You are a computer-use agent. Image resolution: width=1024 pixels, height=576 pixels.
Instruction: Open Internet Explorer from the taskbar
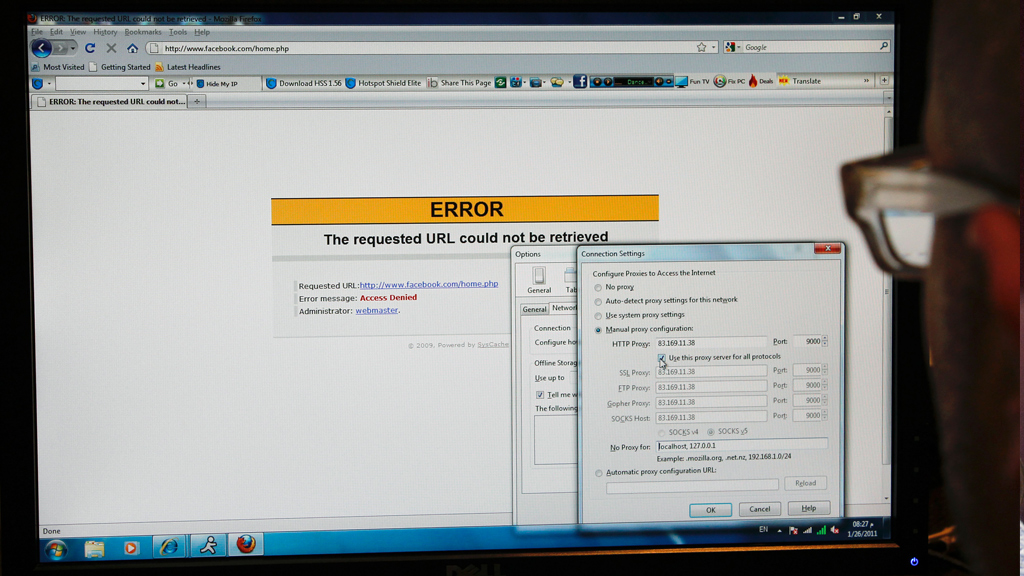(168, 547)
